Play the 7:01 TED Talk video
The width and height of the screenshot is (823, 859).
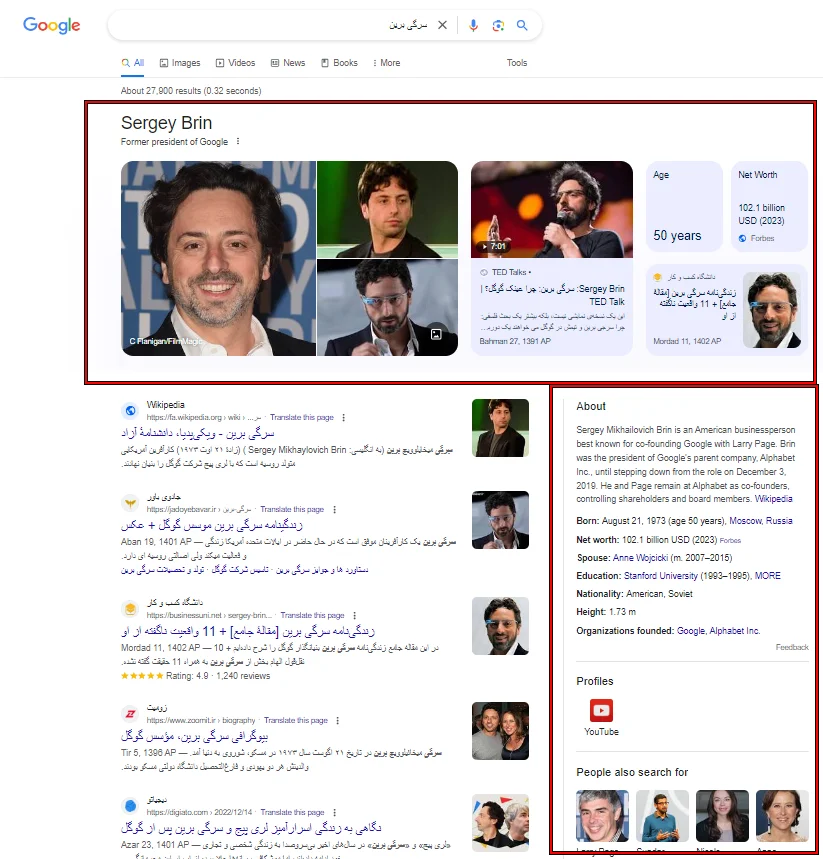(x=552, y=209)
